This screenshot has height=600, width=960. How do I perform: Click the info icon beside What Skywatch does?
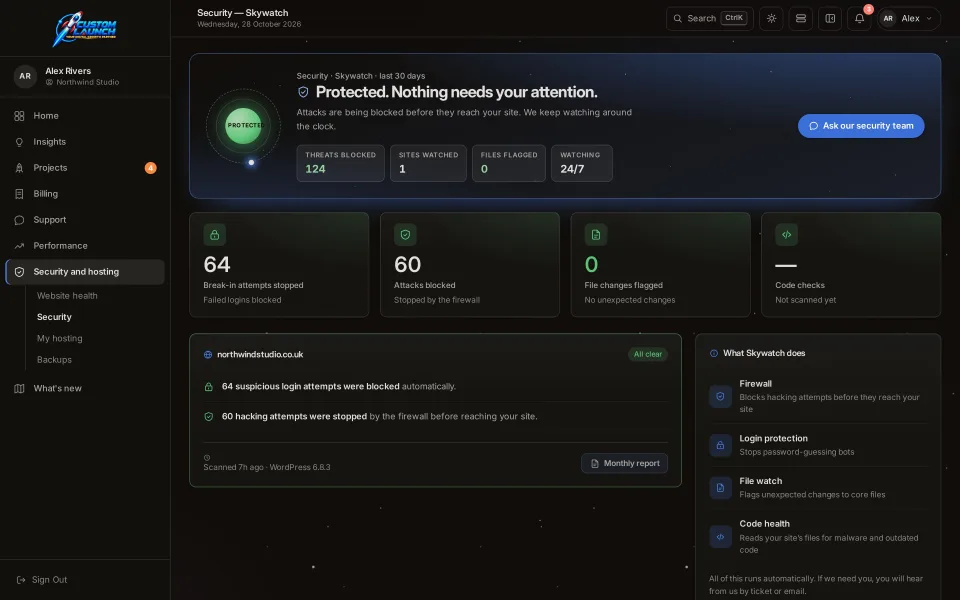[714, 353]
